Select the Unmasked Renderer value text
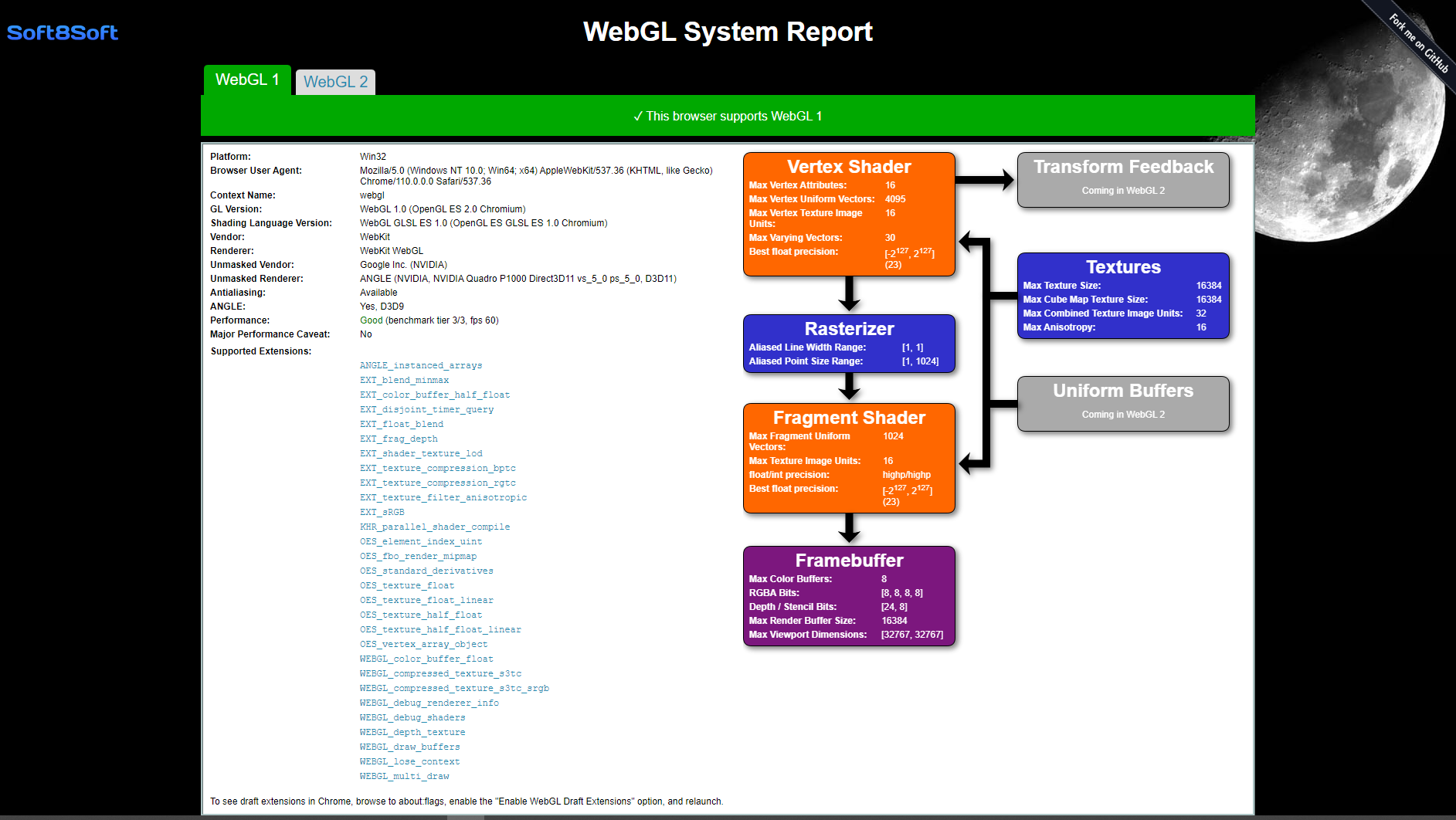Screen dimensions: 1456x820 click(518, 279)
